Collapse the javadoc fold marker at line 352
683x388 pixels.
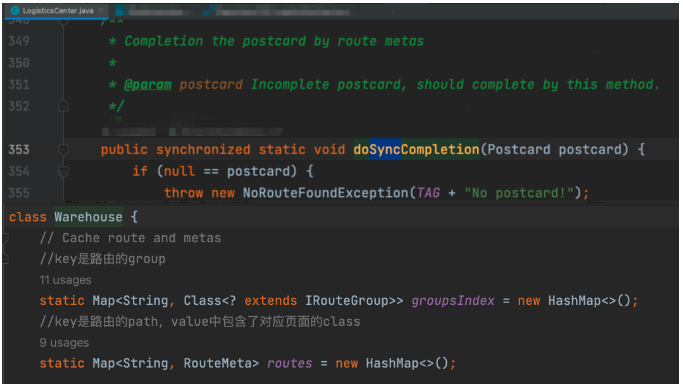click(63, 106)
